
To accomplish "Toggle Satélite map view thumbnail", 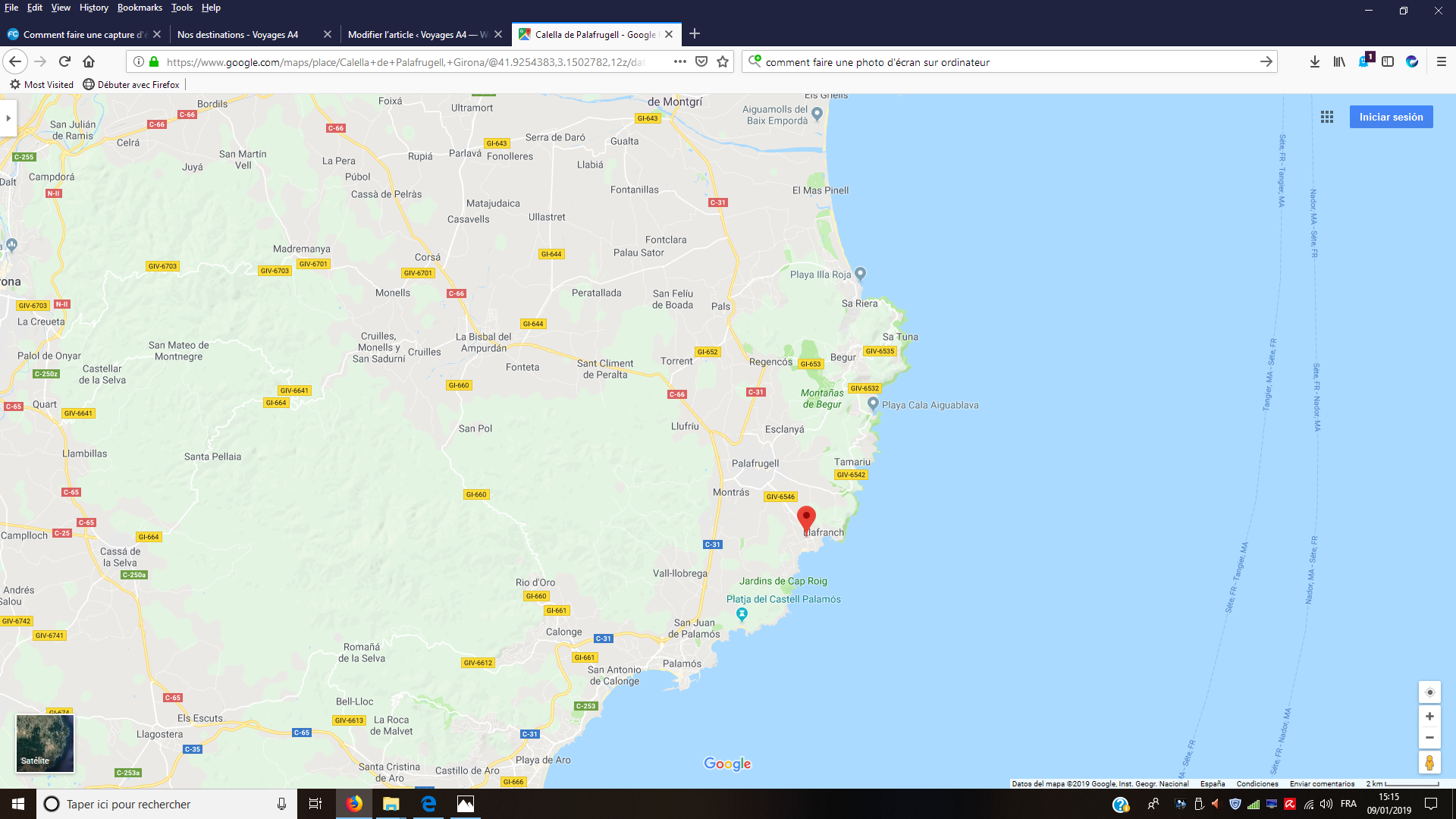I will point(45,743).
